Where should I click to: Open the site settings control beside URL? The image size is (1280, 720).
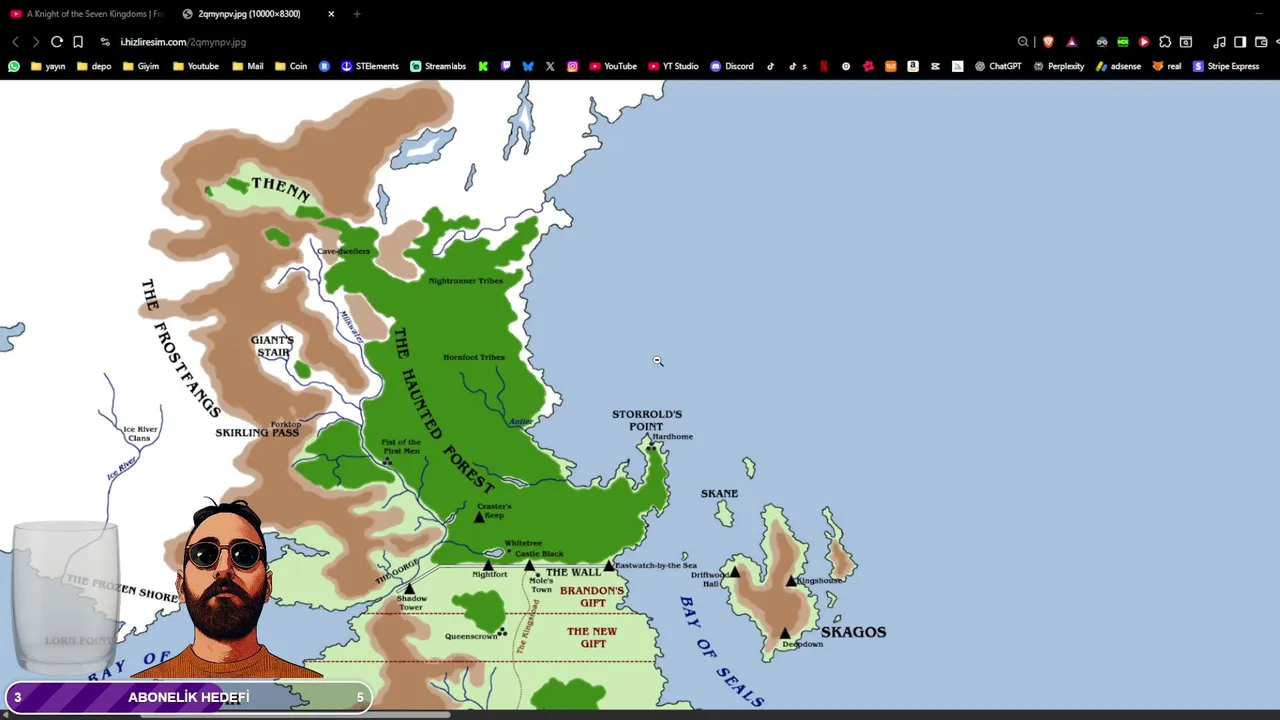[x=105, y=42]
